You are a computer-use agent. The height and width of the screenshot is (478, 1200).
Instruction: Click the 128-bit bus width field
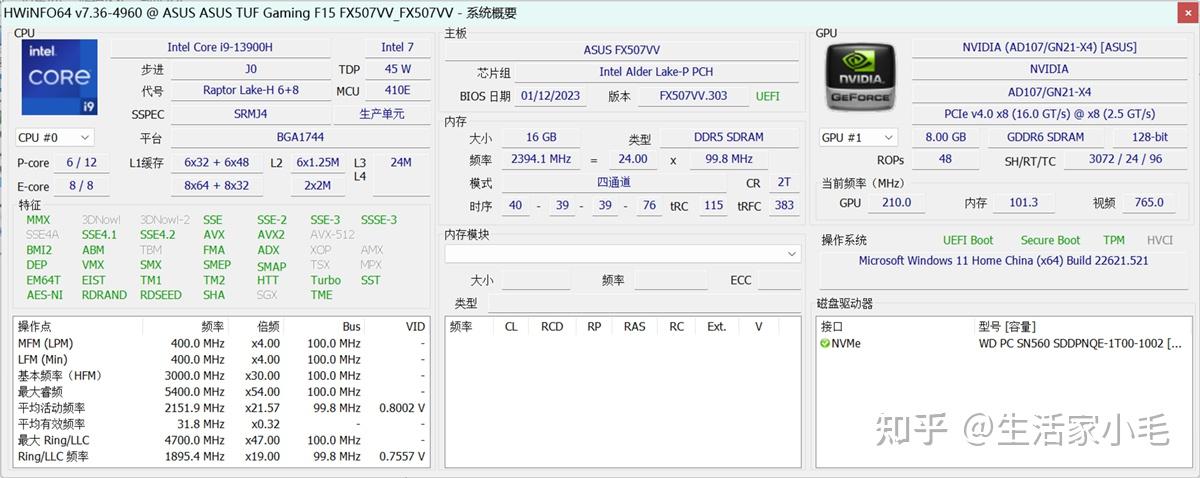click(1149, 137)
